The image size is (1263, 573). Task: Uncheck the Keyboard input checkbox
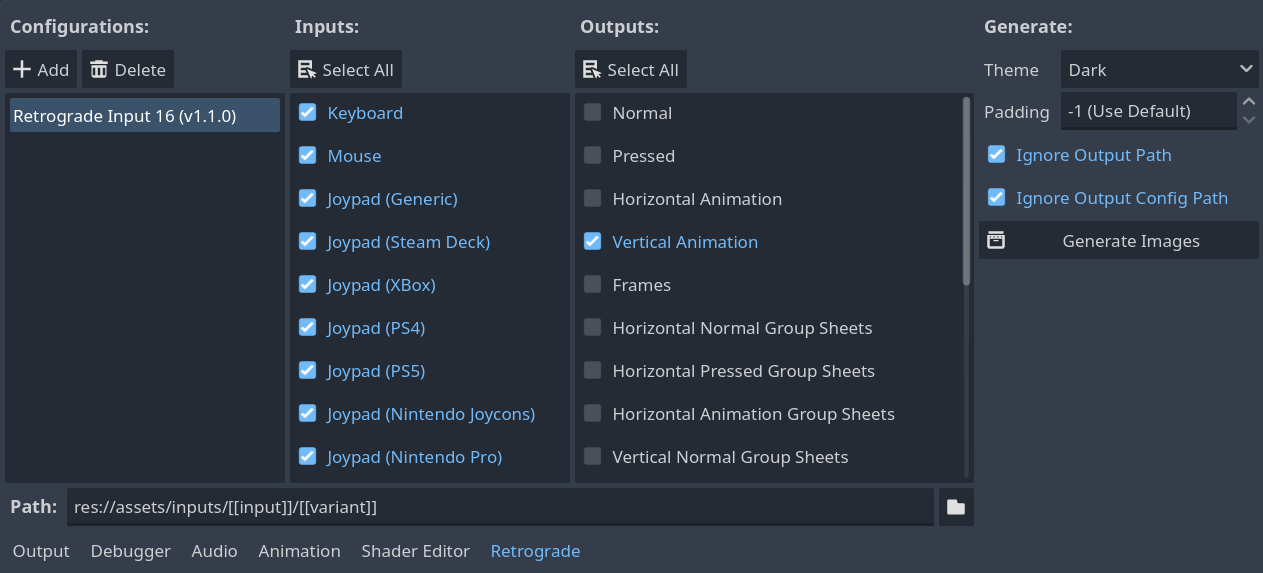coord(308,113)
